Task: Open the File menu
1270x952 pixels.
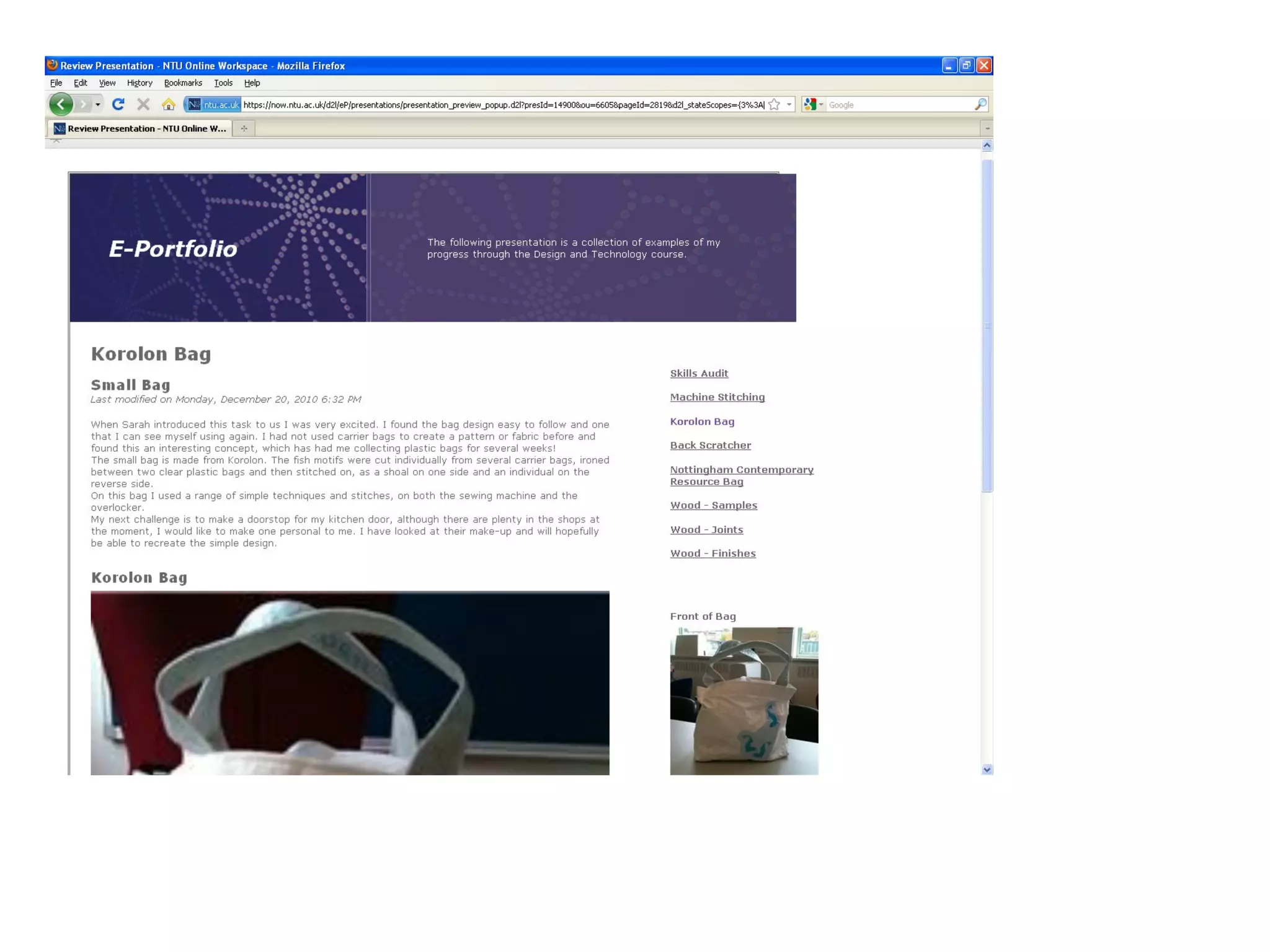Action: (56, 82)
